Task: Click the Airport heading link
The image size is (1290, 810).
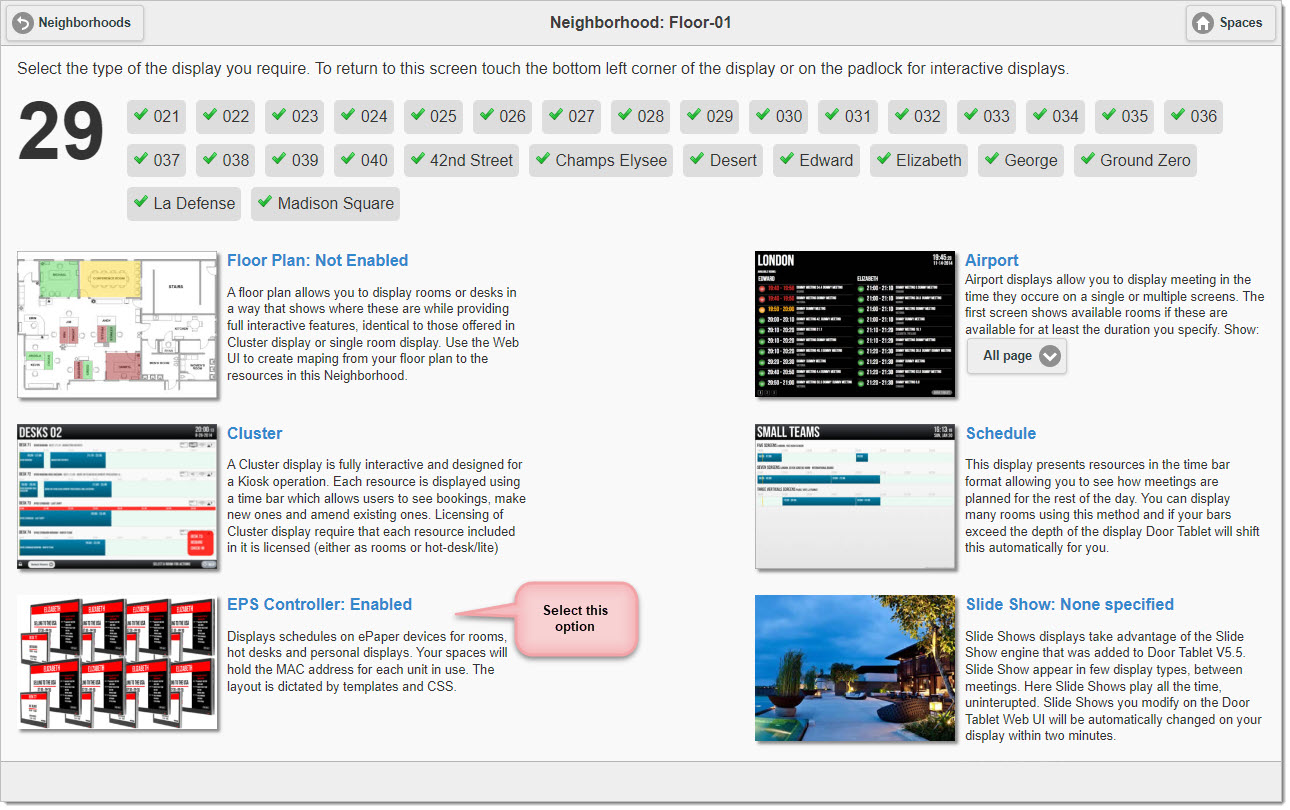Action: [x=992, y=260]
